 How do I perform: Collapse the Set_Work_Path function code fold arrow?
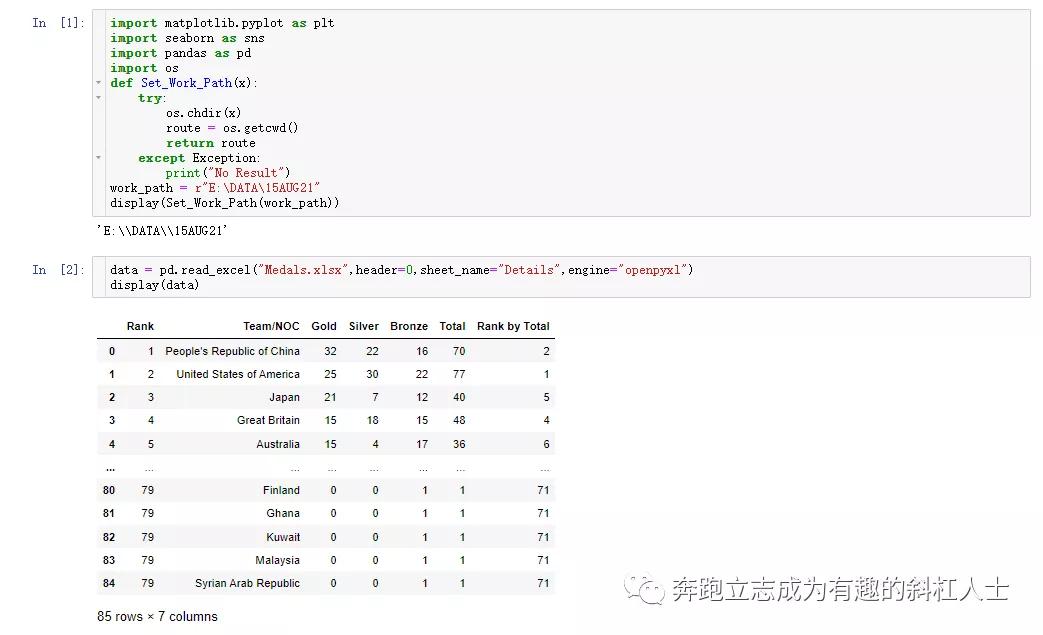(97, 83)
